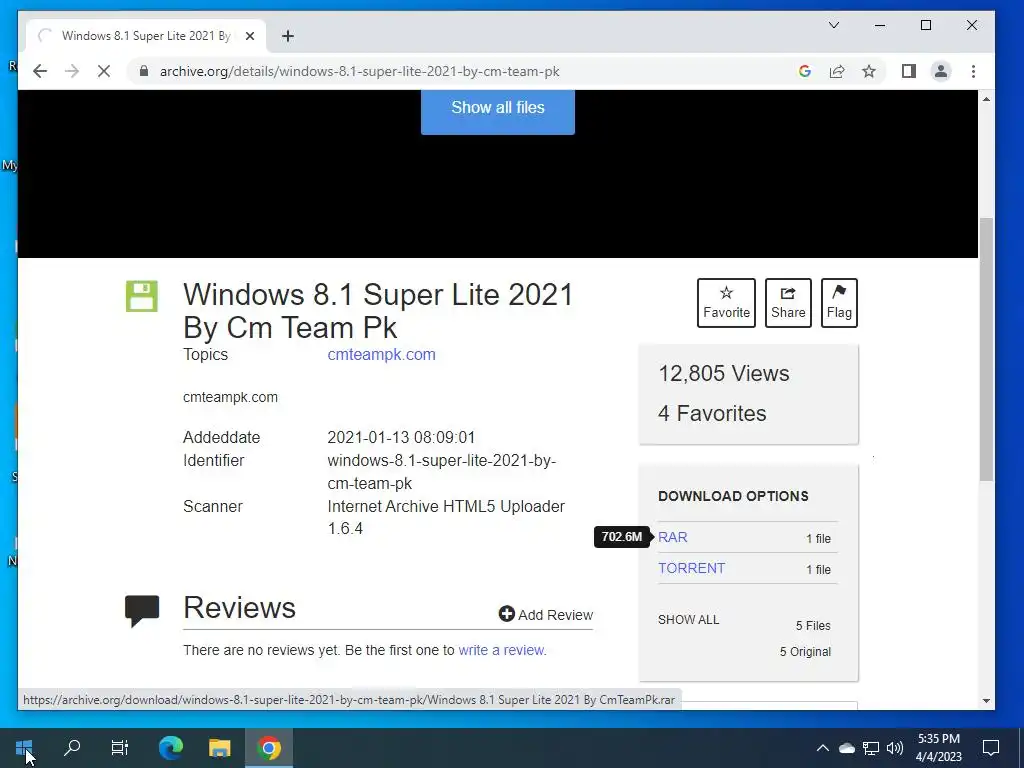Viewport: 1024px width, 768px height.
Task: Open taskbar search magnifier
Action: pyautogui.click(x=72, y=748)
